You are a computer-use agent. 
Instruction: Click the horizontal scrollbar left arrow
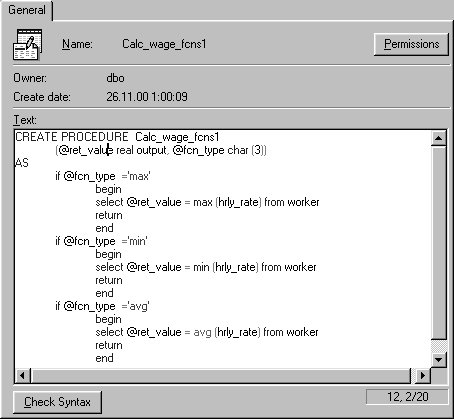click(22, 376)
